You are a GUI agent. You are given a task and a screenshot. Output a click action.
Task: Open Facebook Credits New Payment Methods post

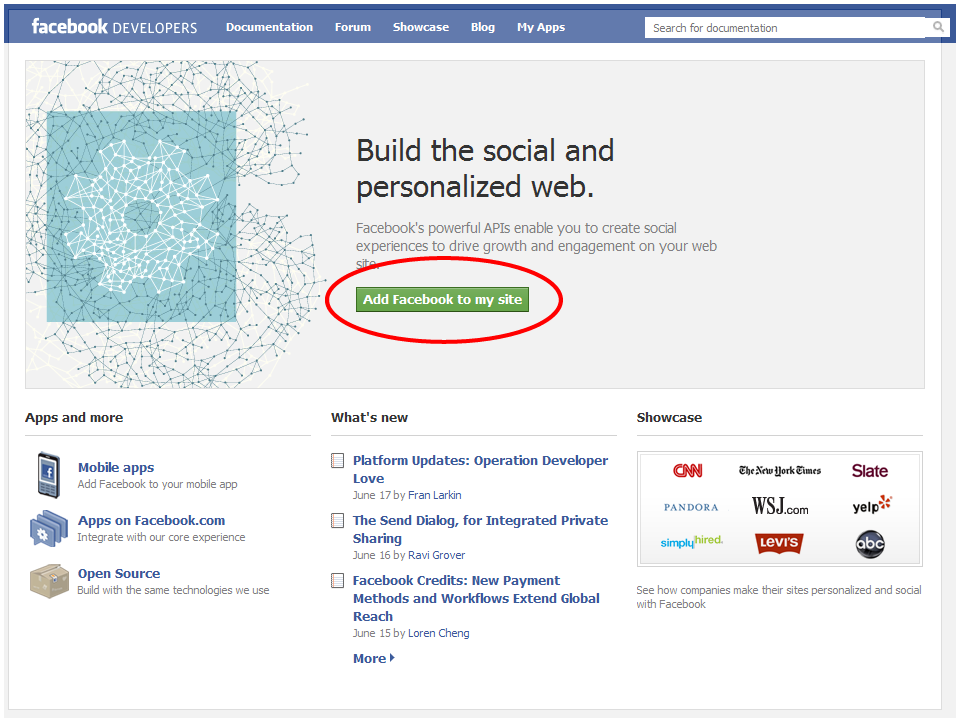pyautogui.click(x=476, y=598)
